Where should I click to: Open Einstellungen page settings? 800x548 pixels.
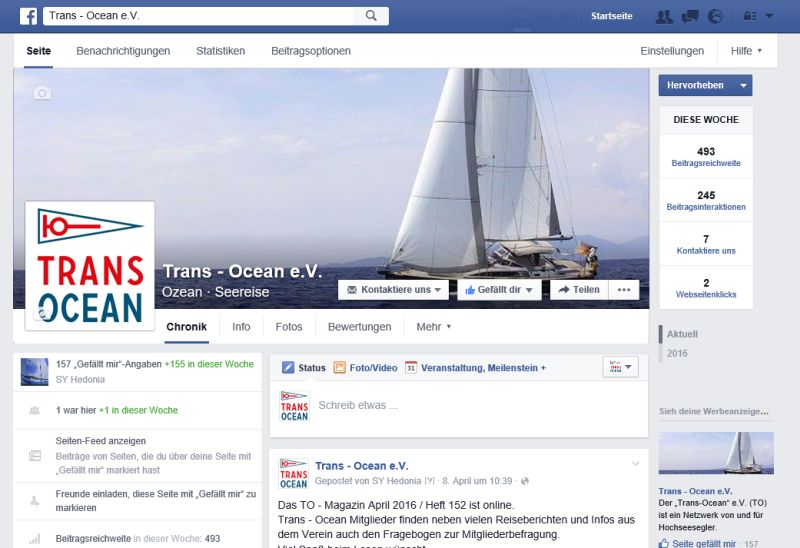672,51
